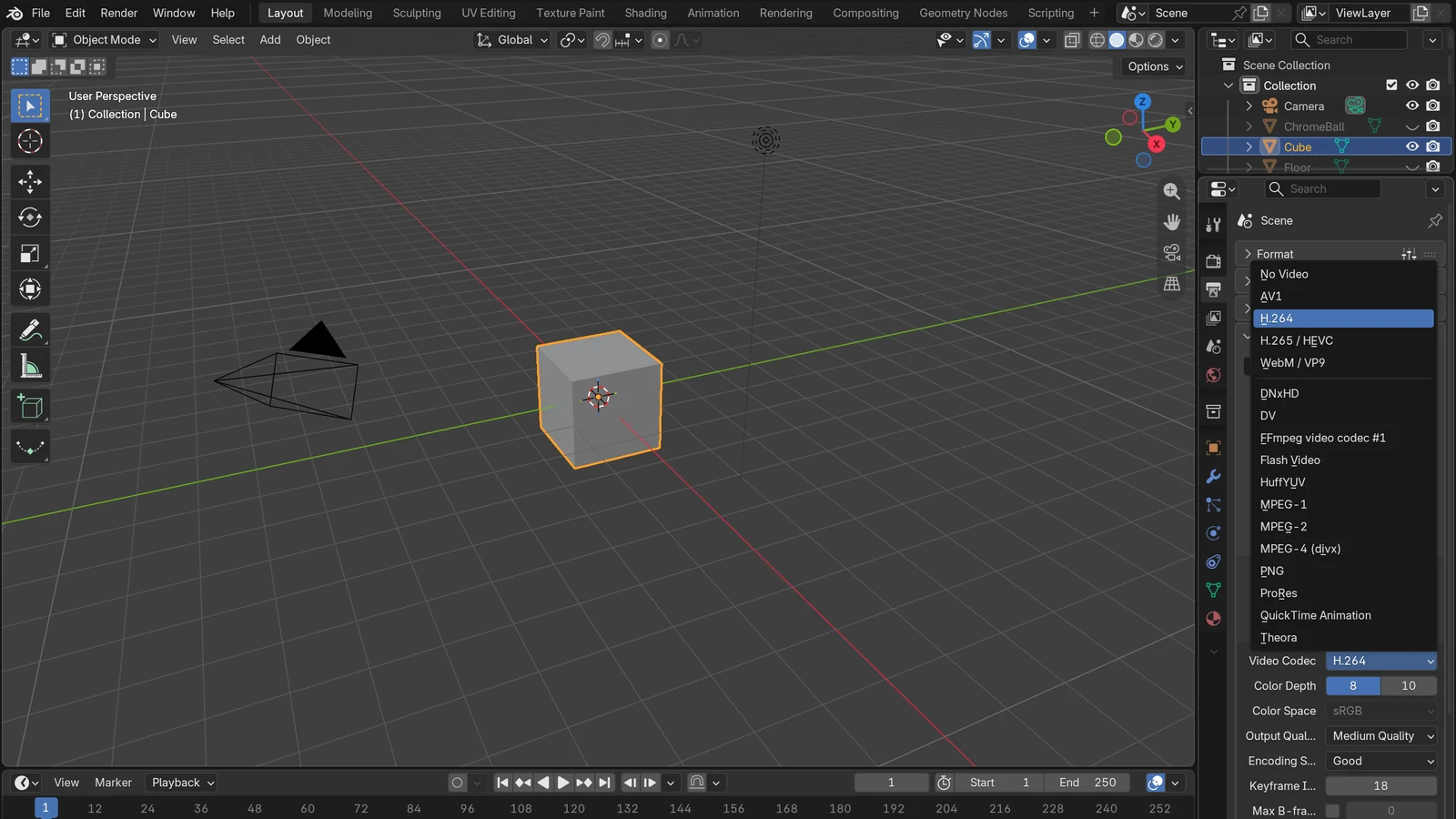Toggle the Max B-frames checkbox
This screenshot has height=819, width=1456.
pyautogui.click(x=1332, y=811)
